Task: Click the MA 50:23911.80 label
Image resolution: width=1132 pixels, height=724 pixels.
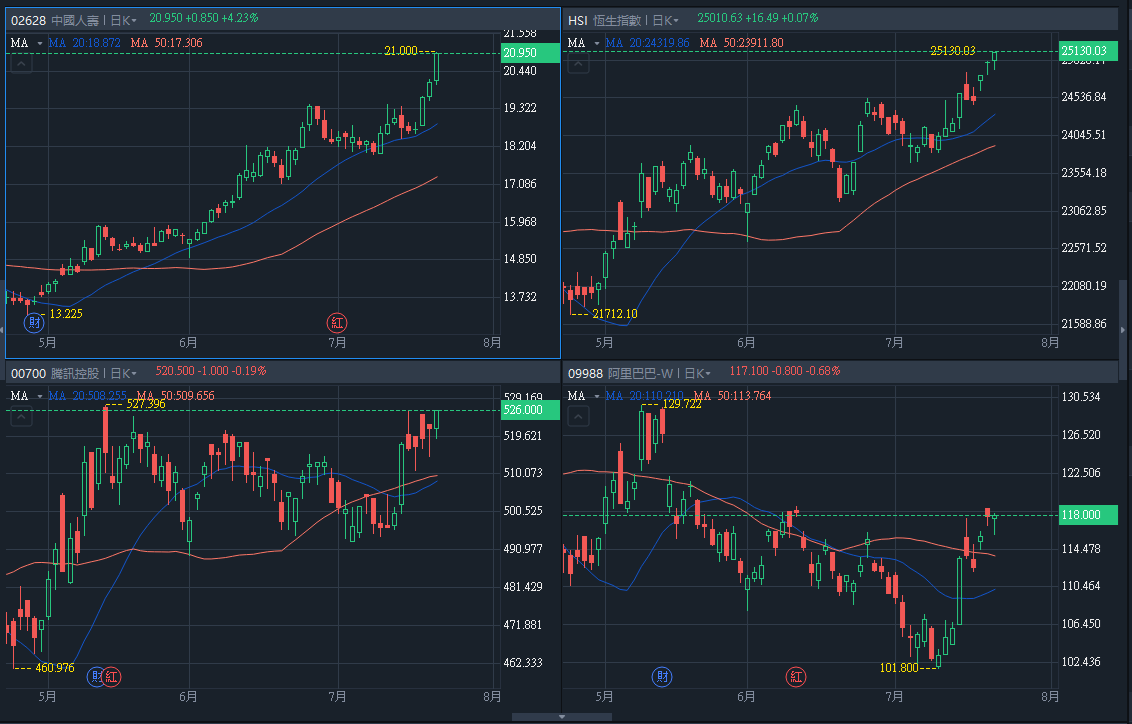Action: tap(741, 43)
